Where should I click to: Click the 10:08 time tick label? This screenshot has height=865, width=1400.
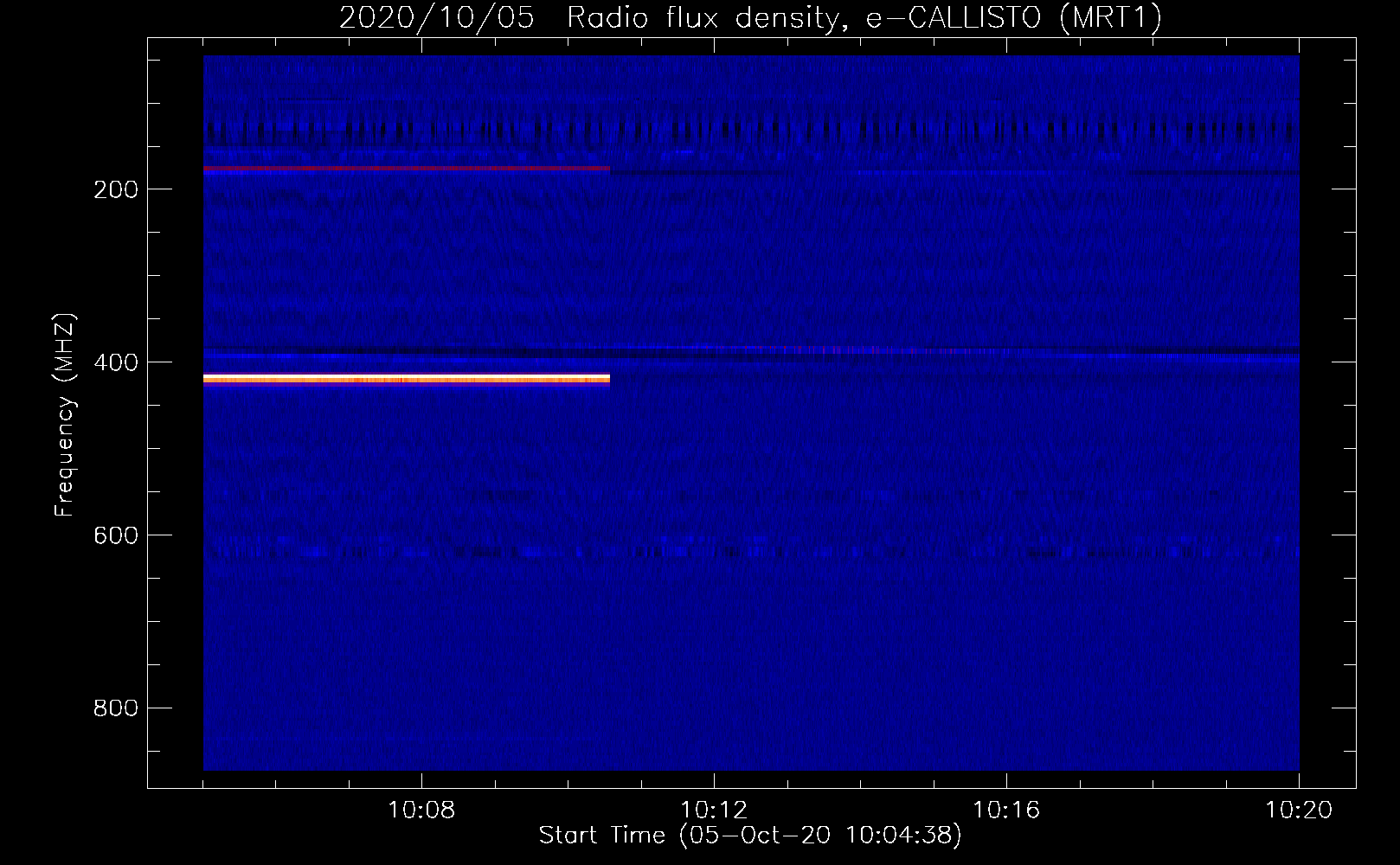[421, 811]
